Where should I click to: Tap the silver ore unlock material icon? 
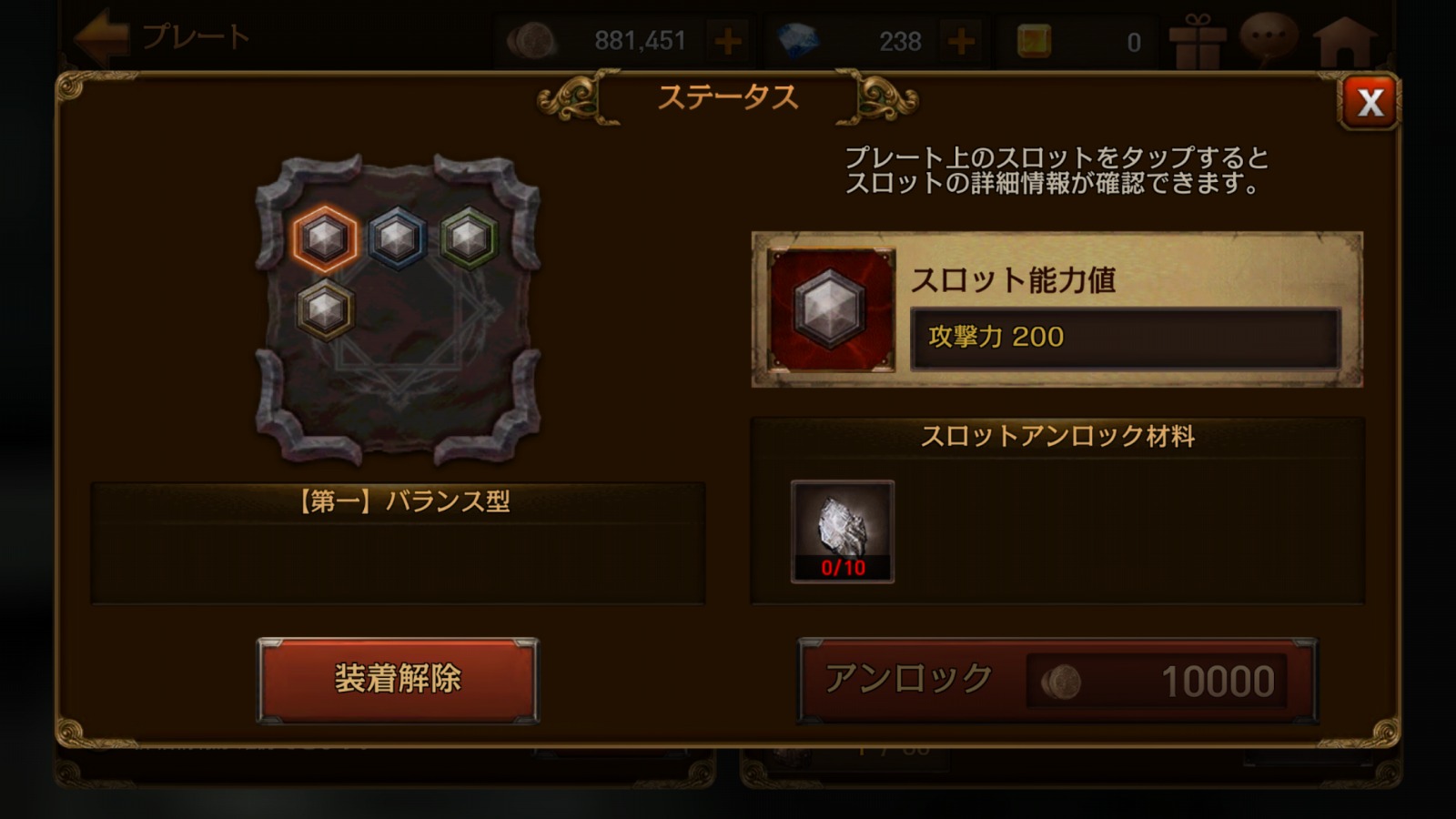coord(843,531)
